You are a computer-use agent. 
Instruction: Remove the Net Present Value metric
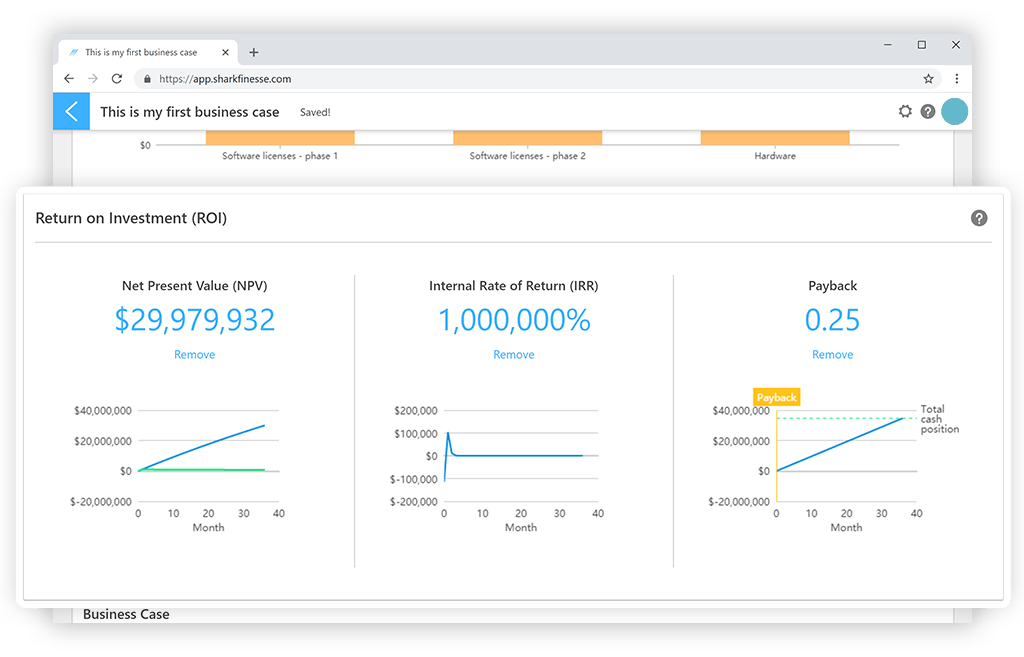pyautogui.click(x=194, y=355)
